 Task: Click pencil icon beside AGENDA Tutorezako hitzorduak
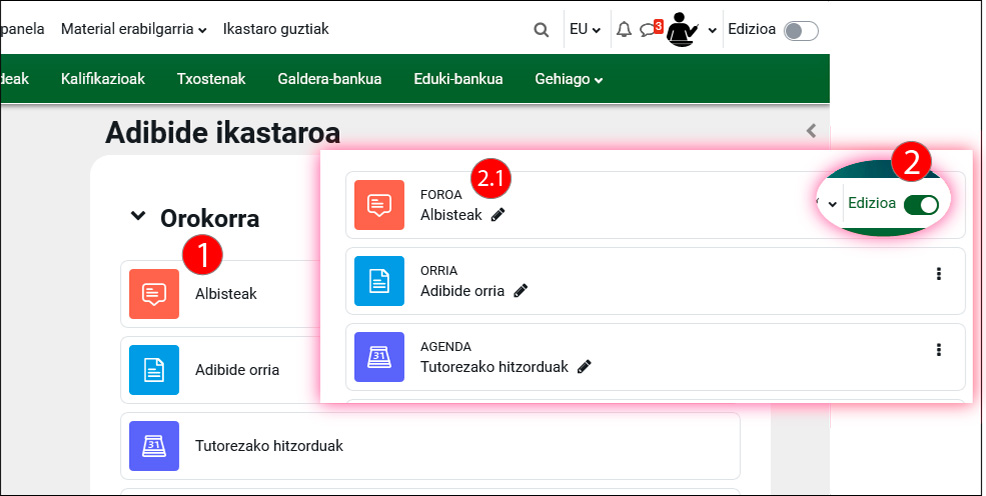coord(584,367)
